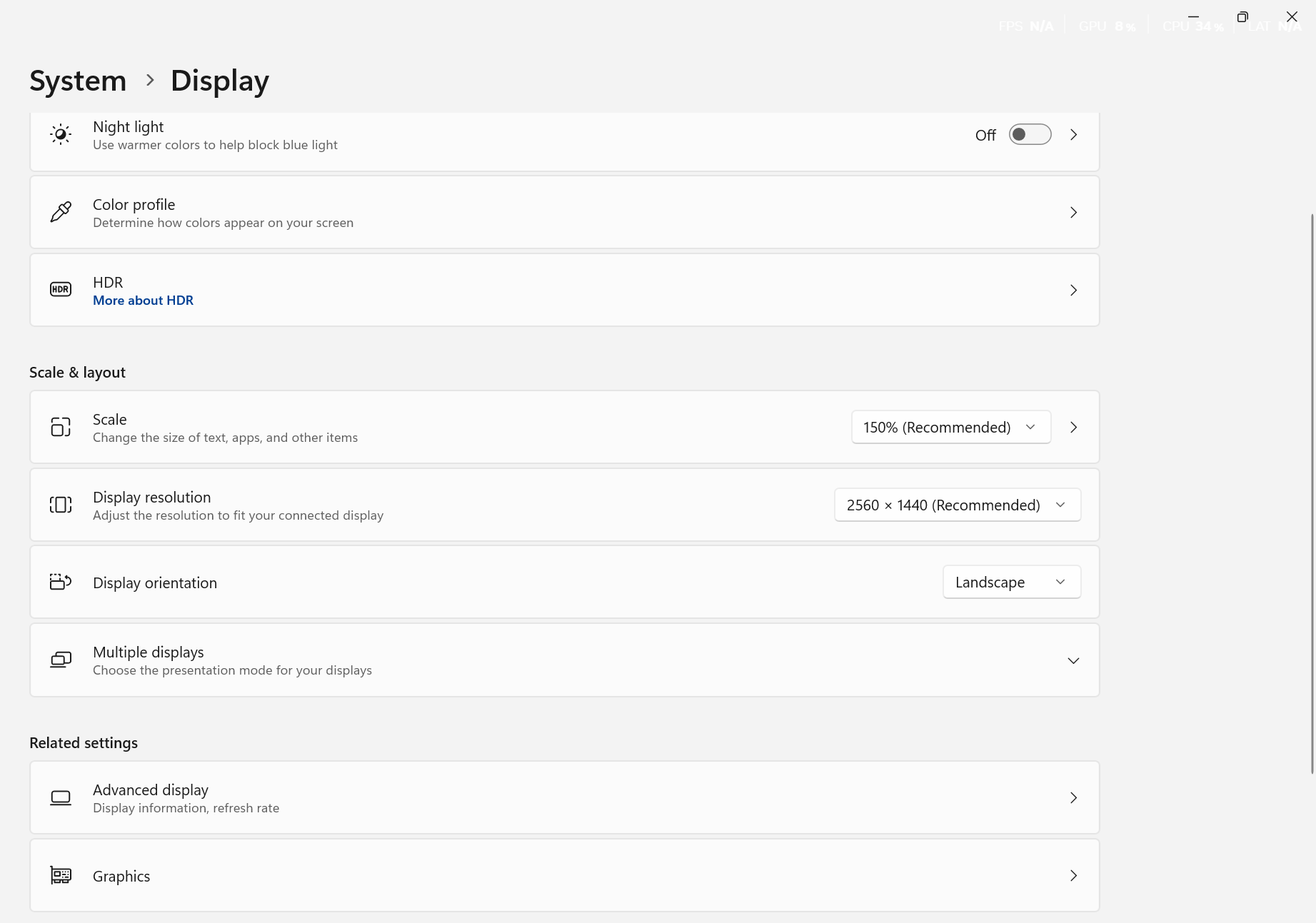Close the Settings window
This screenshot has height=923, width=1316.
pos(1292,16)
